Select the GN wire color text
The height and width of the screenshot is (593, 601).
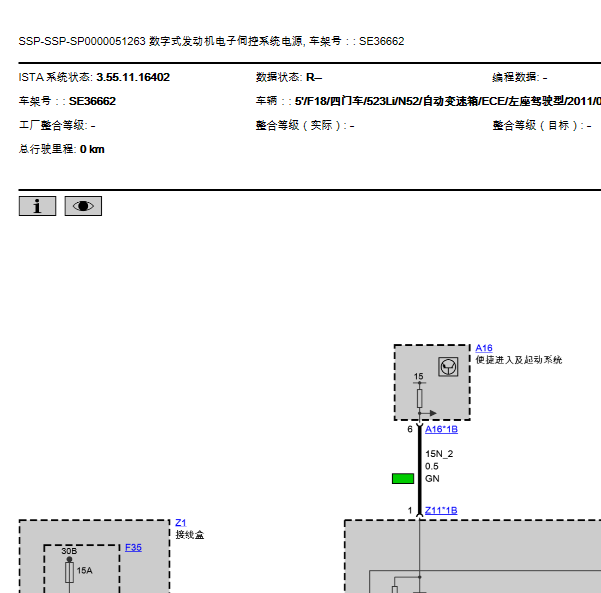click(x=432, y=478)
